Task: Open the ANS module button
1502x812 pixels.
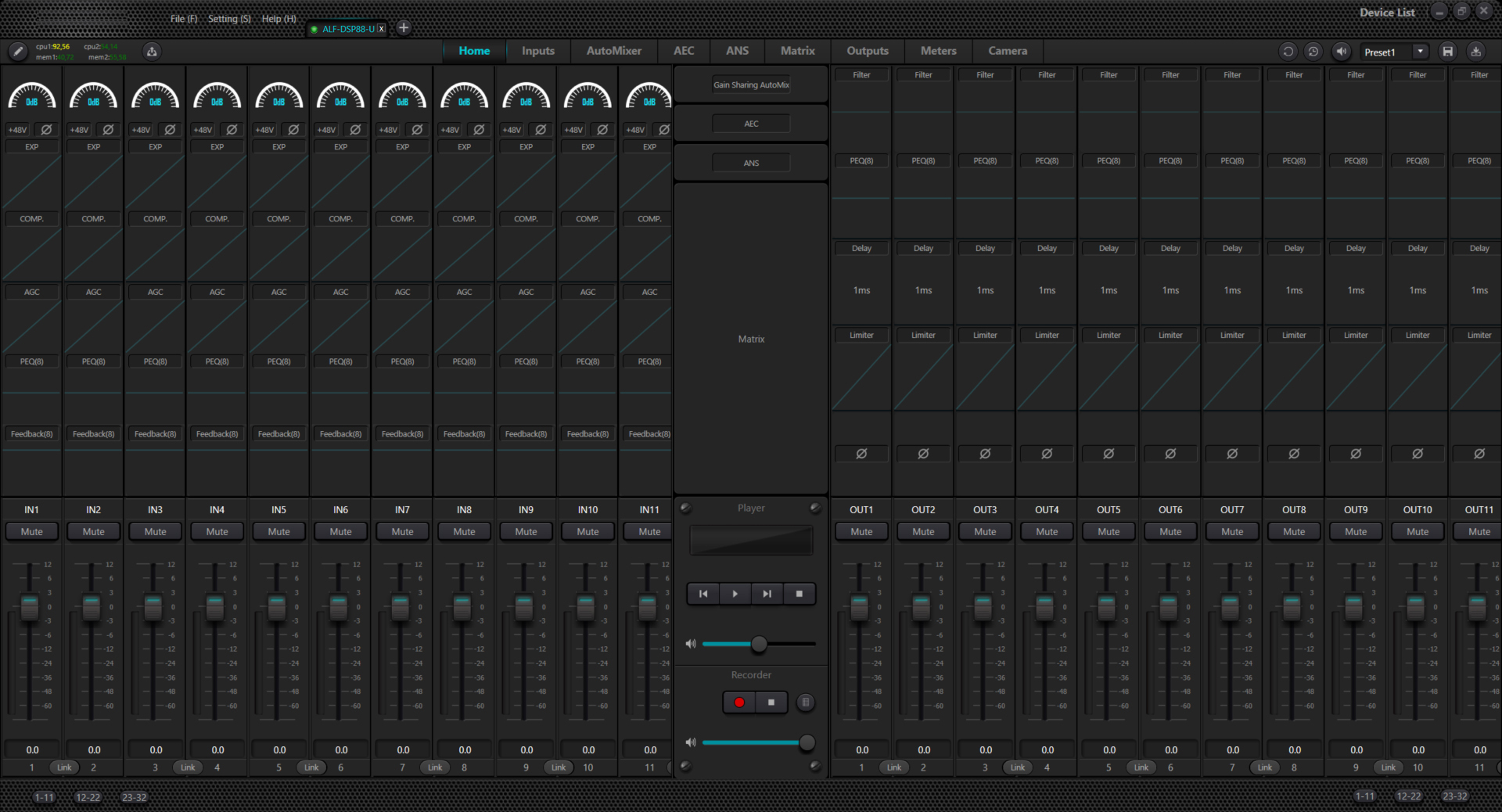Action: [x=751, y=163]
